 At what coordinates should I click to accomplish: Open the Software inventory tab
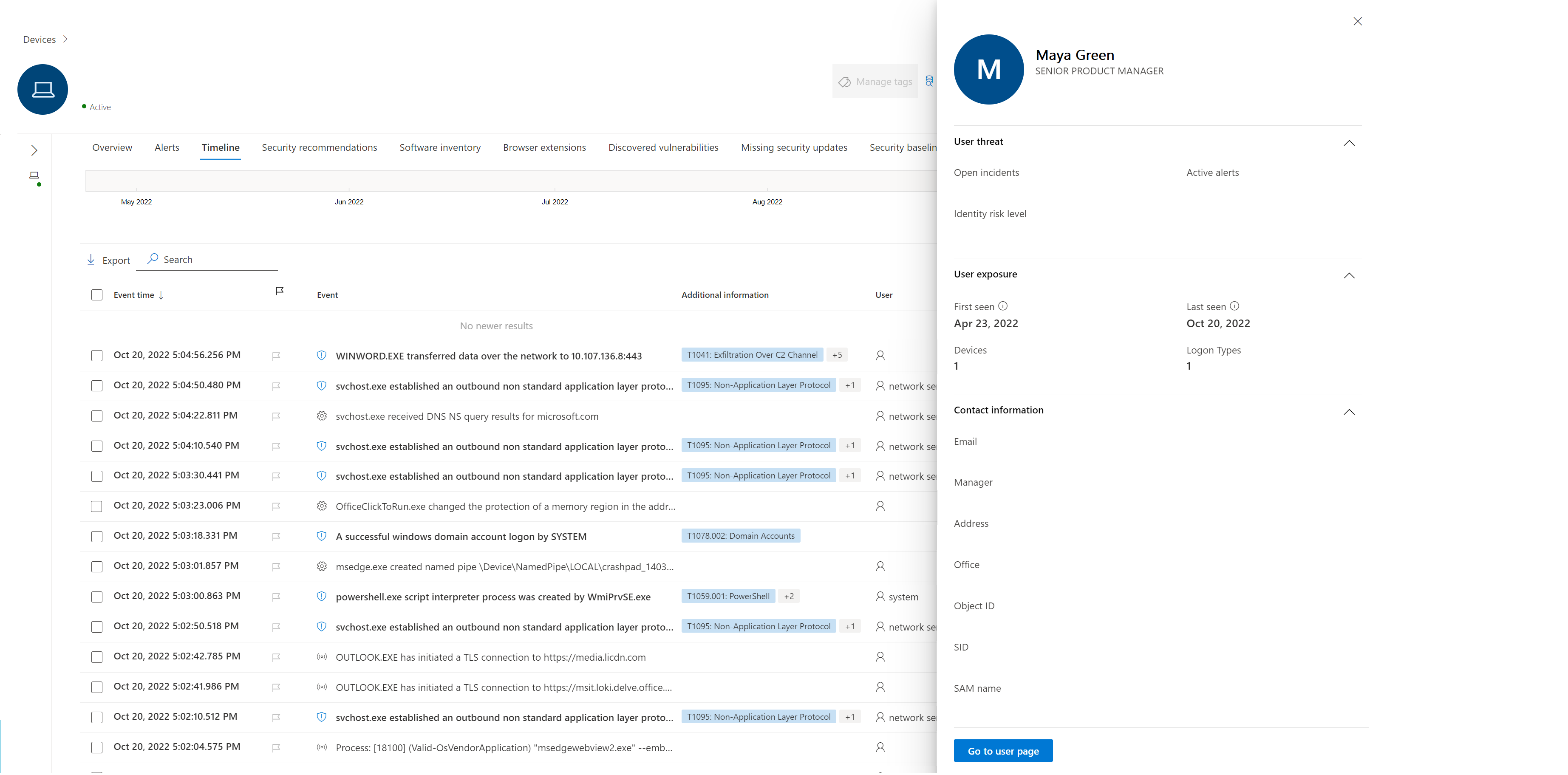[439, 147]
